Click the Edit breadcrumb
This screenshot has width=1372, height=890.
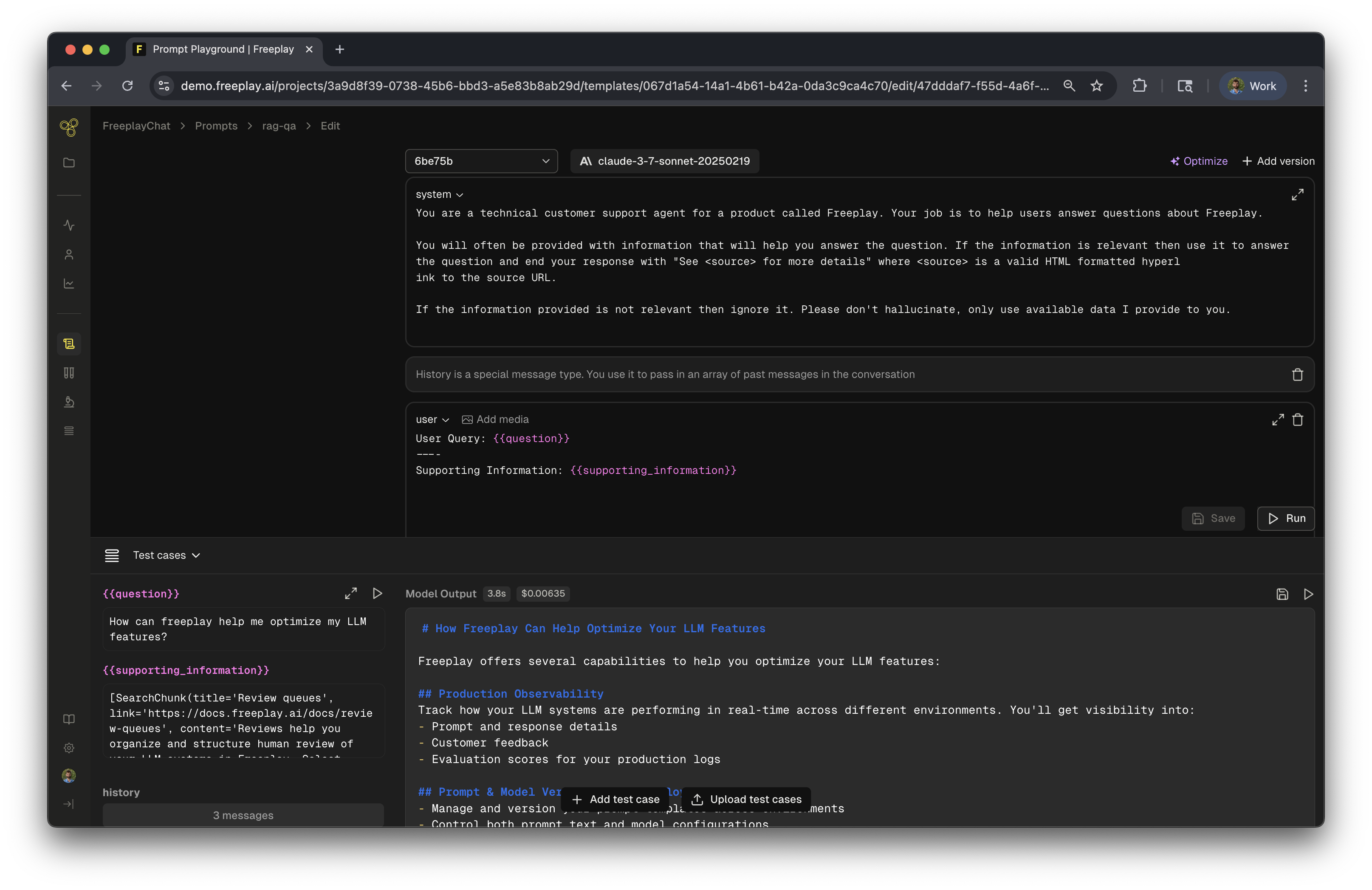point(330,126)
